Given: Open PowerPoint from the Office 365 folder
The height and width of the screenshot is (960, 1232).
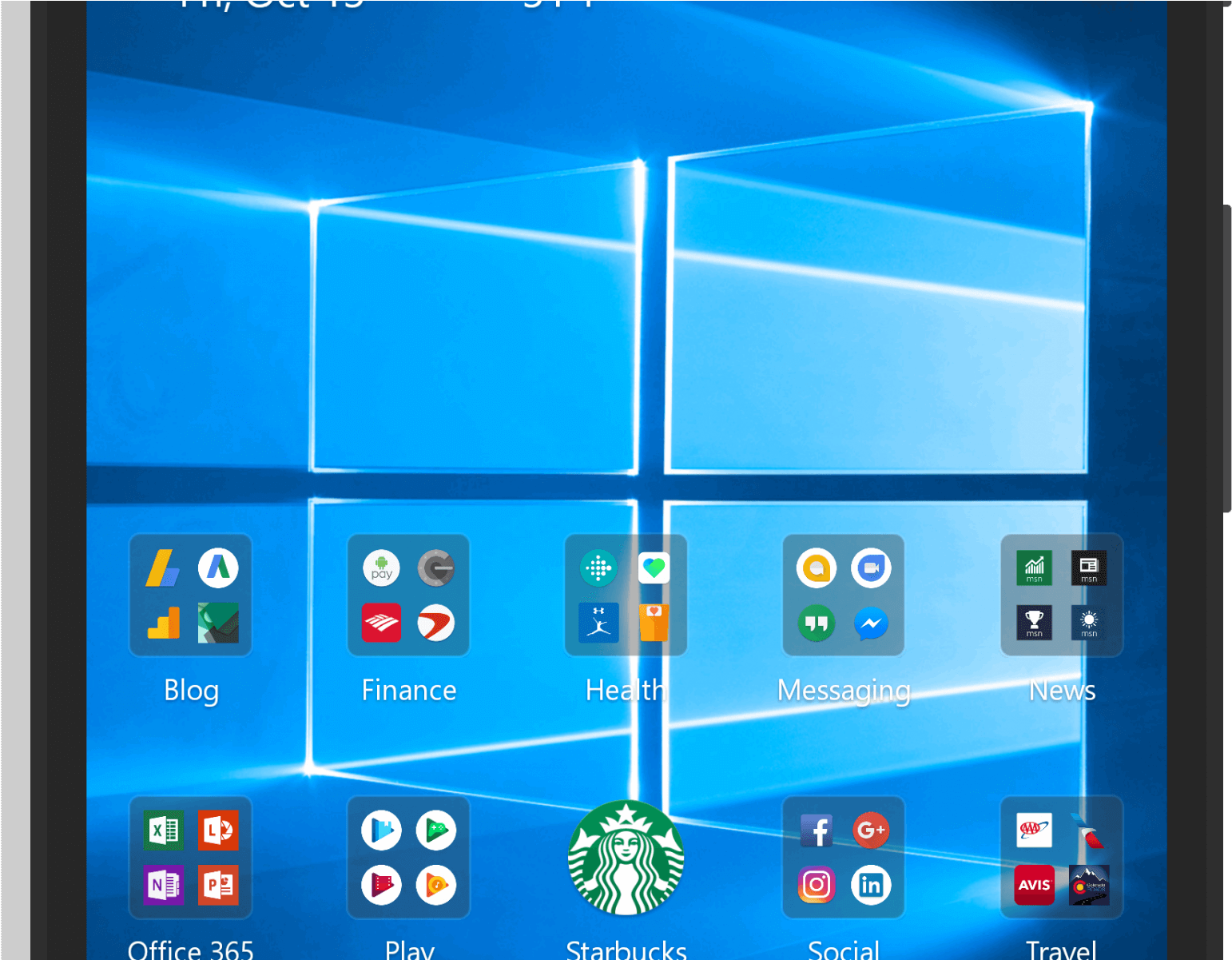Looking at the screenshot, I should coord(218,885).
